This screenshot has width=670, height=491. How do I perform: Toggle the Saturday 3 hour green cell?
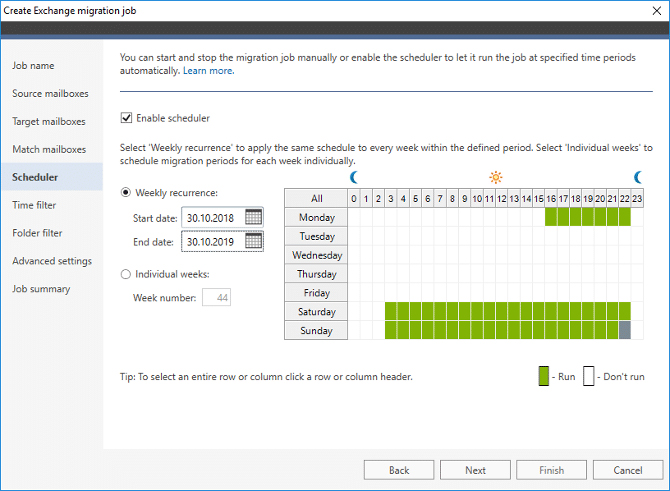391,312
